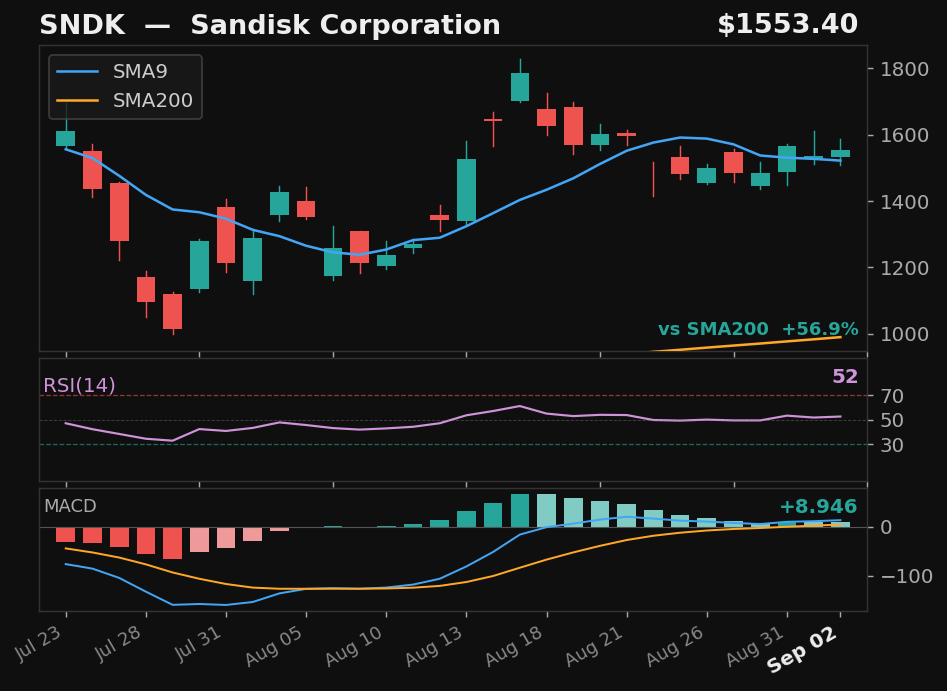Screen dimensions: 947x691
Task: Click the 1800 price axis label
Action: (x=904, y=69)
